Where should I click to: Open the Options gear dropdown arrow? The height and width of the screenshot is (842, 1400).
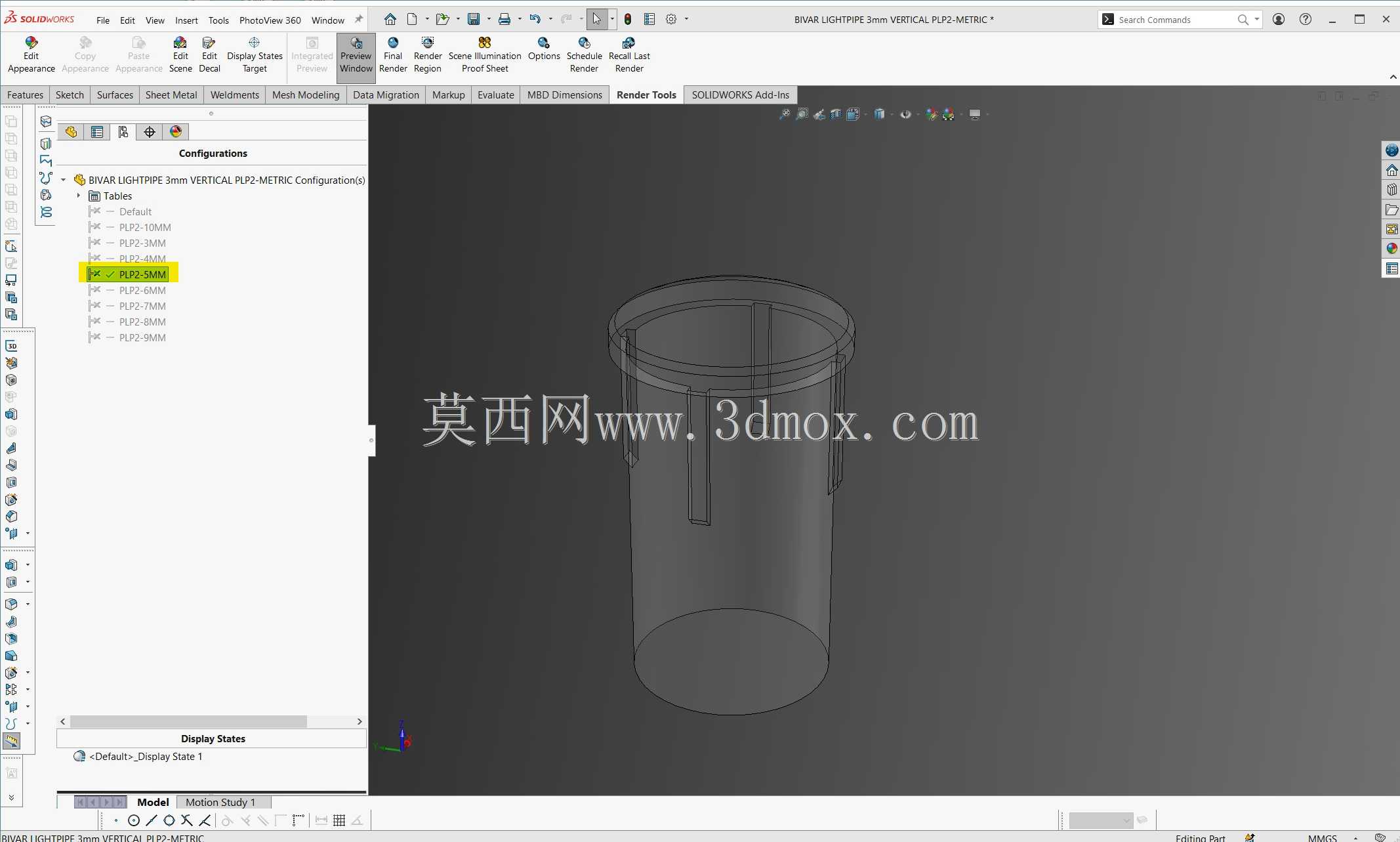click(x=686, y=19)
